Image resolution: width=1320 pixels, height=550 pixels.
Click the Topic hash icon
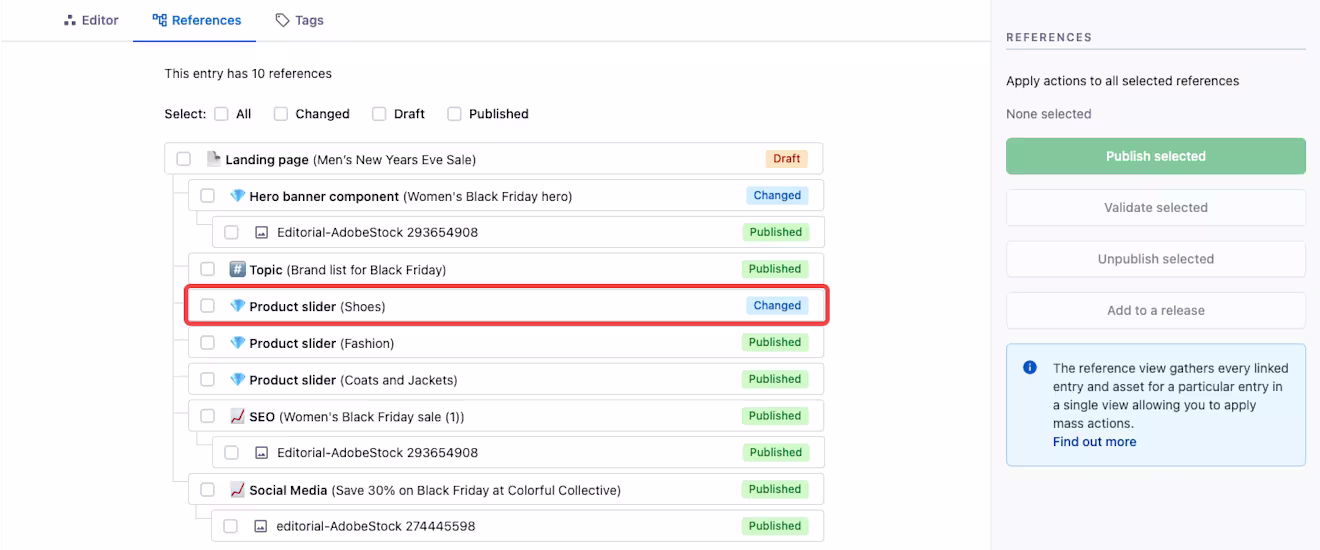click(237, 269)
